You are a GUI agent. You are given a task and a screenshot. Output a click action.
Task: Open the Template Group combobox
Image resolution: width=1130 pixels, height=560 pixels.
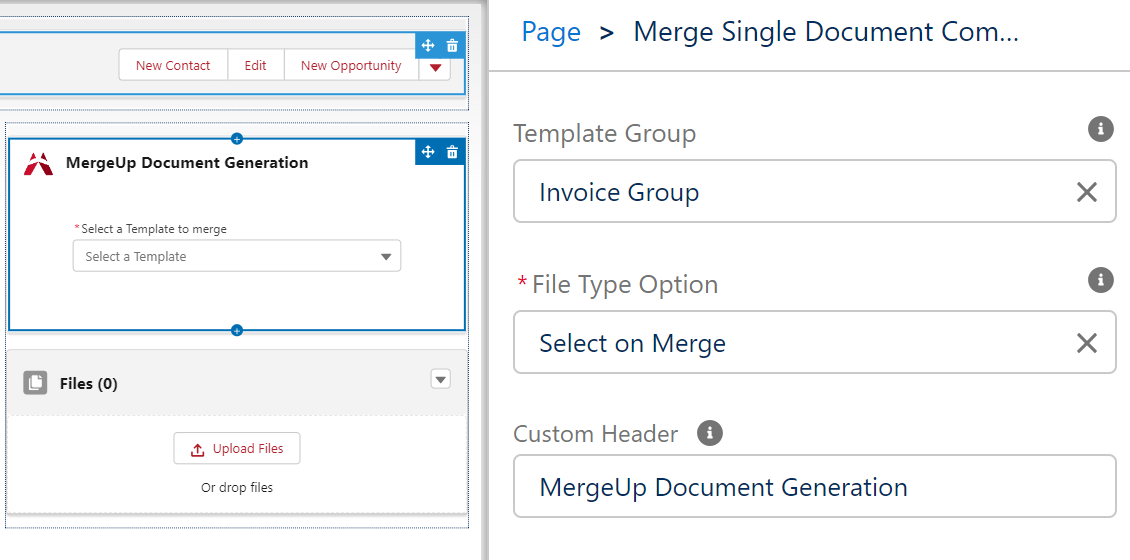coord(814,192)
